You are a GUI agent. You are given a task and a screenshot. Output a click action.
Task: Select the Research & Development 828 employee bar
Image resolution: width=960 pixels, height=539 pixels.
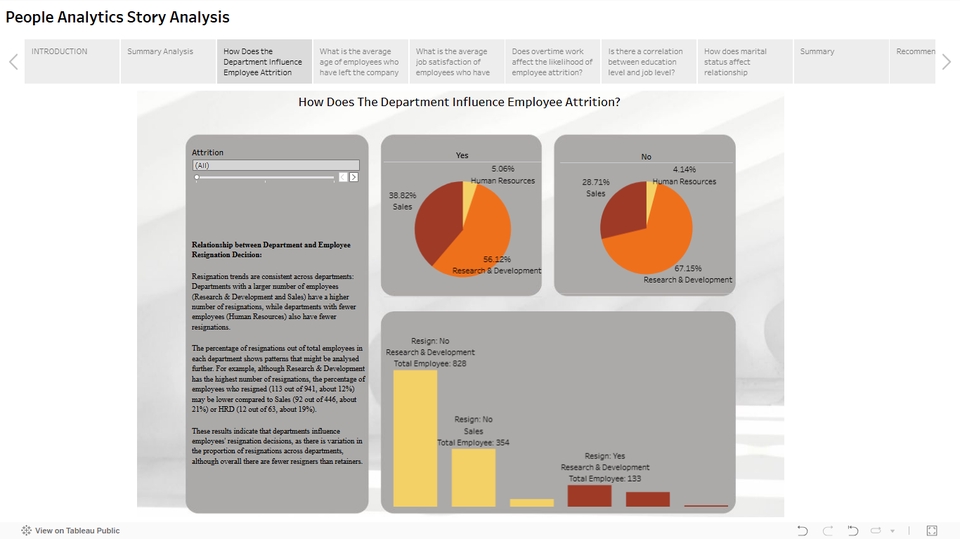coord(415,438)
